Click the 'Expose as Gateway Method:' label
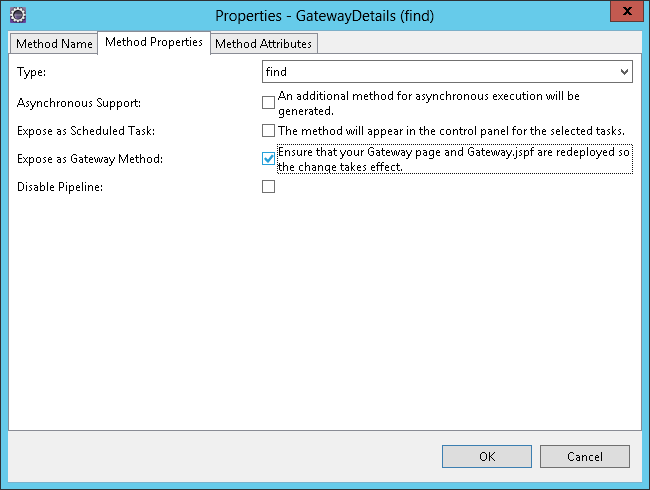 (90, 159)
